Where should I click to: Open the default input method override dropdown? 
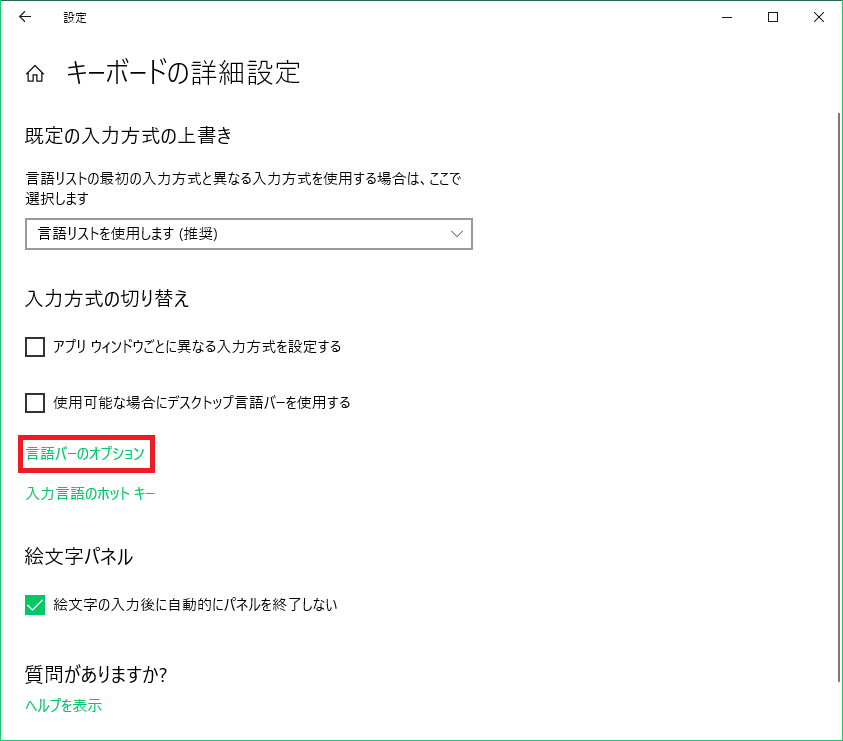click(x=248, y=234)
